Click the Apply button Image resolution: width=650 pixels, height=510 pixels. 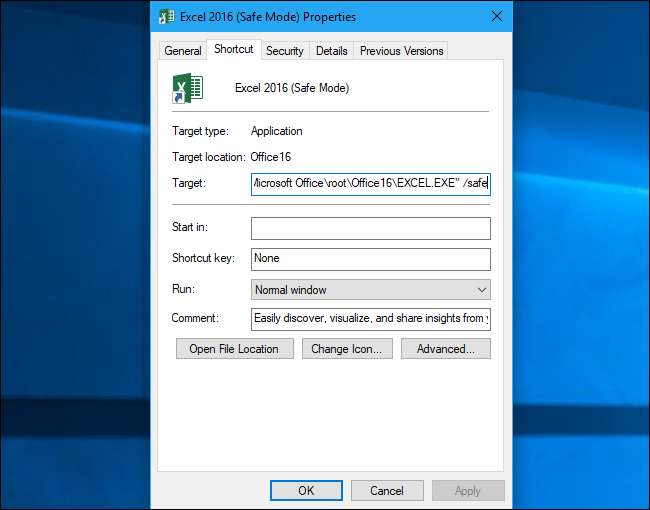pos(467,491)
